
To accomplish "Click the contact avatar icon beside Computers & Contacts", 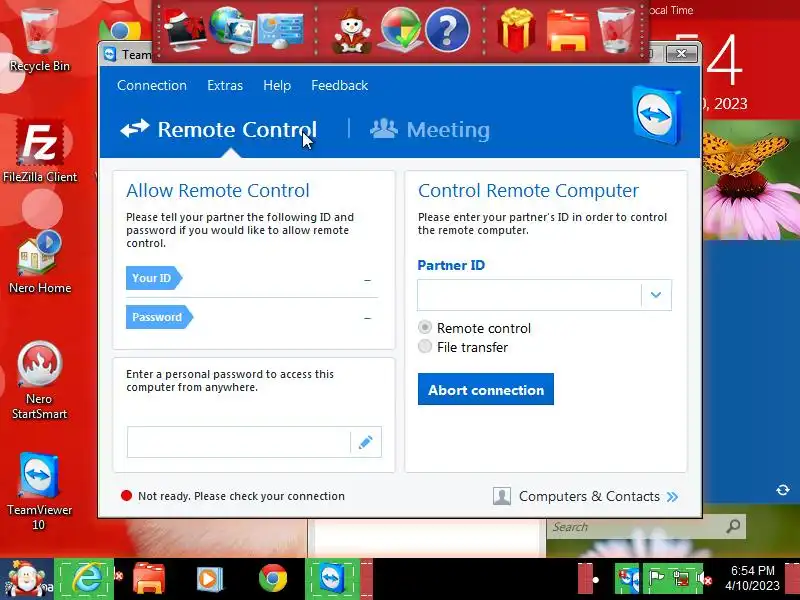I will (x=502, y=496).
